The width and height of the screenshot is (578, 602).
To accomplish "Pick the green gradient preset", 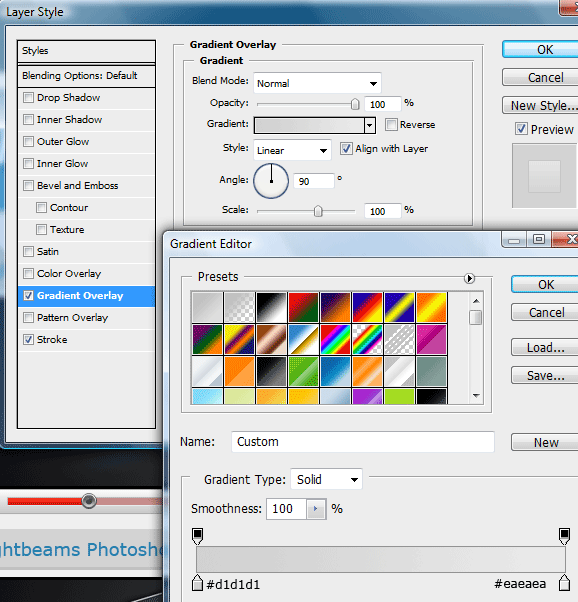I will tap(303, 371).
